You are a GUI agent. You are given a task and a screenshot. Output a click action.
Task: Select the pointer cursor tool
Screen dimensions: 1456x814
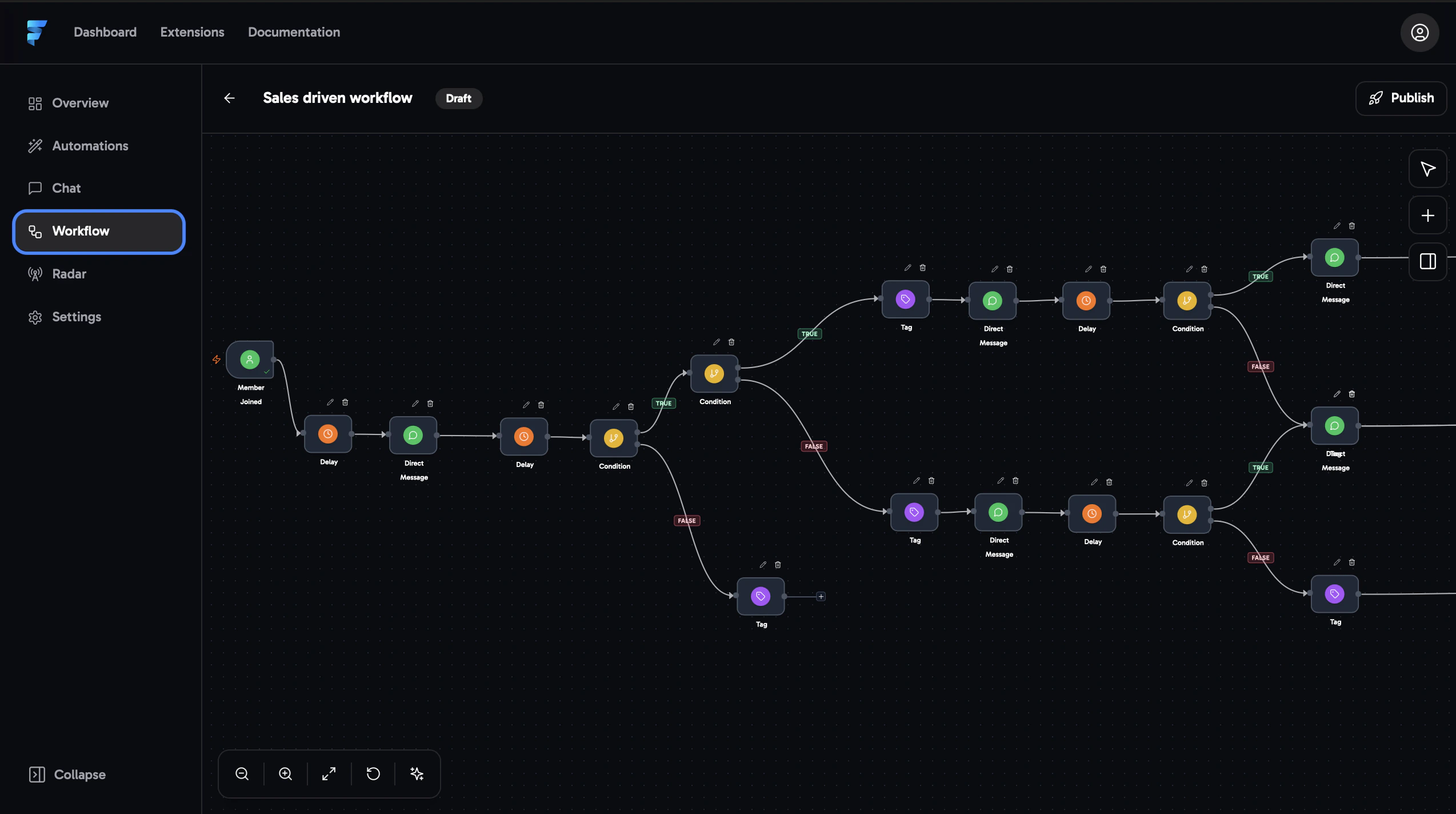point(1427,169)
